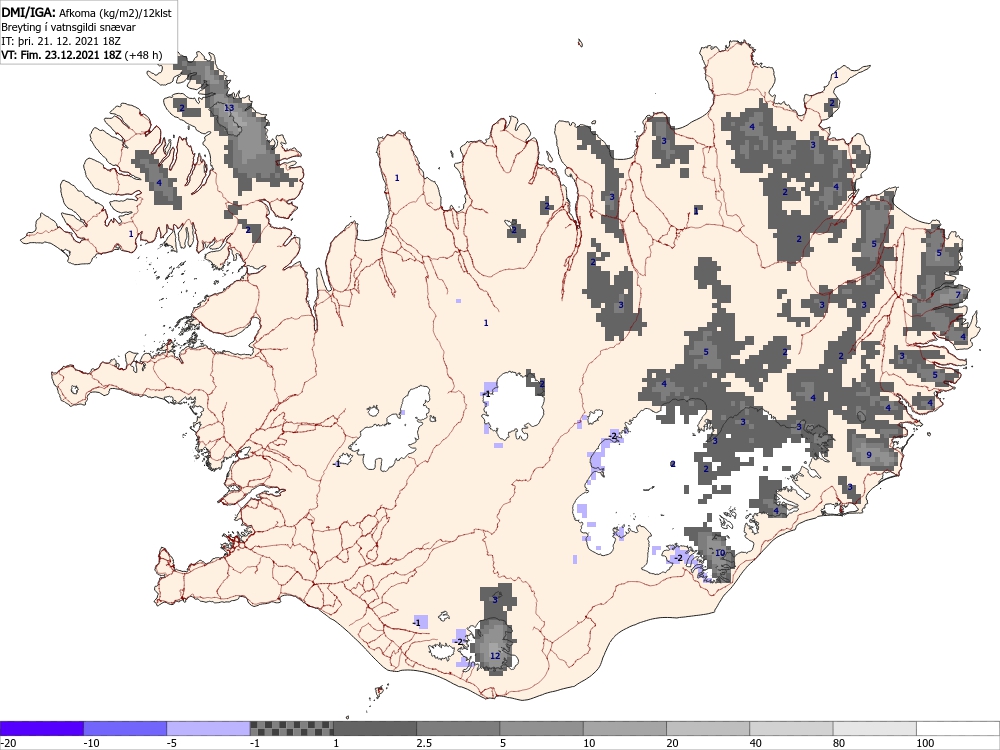
Task: Click the '13' value in the Westfjords
Action: click(229, 108)
